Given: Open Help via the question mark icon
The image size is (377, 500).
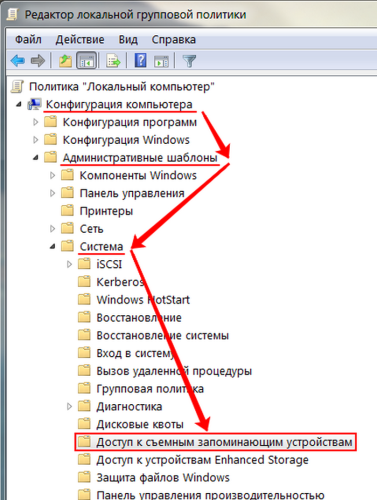Looking at the screenshot, I should [141, 61].
